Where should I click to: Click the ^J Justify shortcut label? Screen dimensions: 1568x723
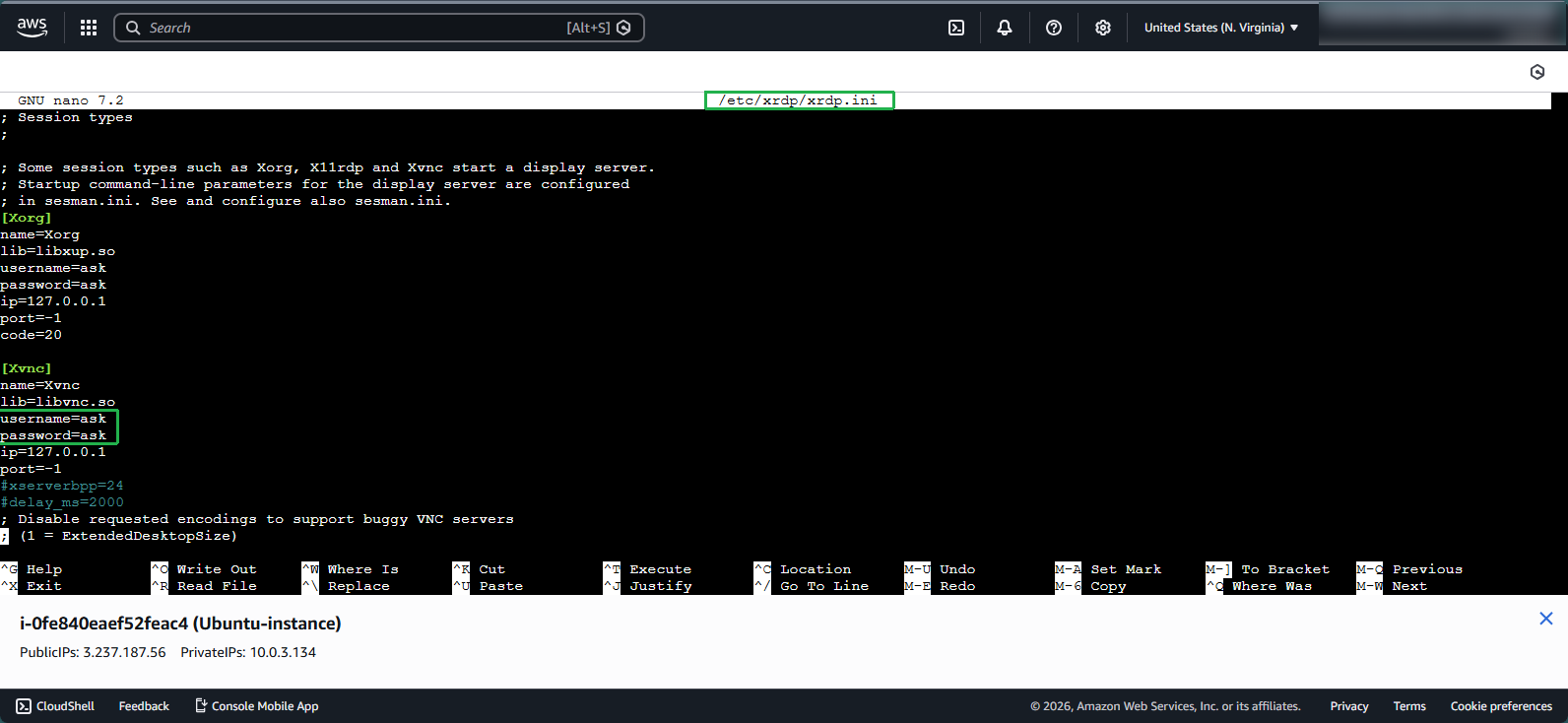pos(647,586)
